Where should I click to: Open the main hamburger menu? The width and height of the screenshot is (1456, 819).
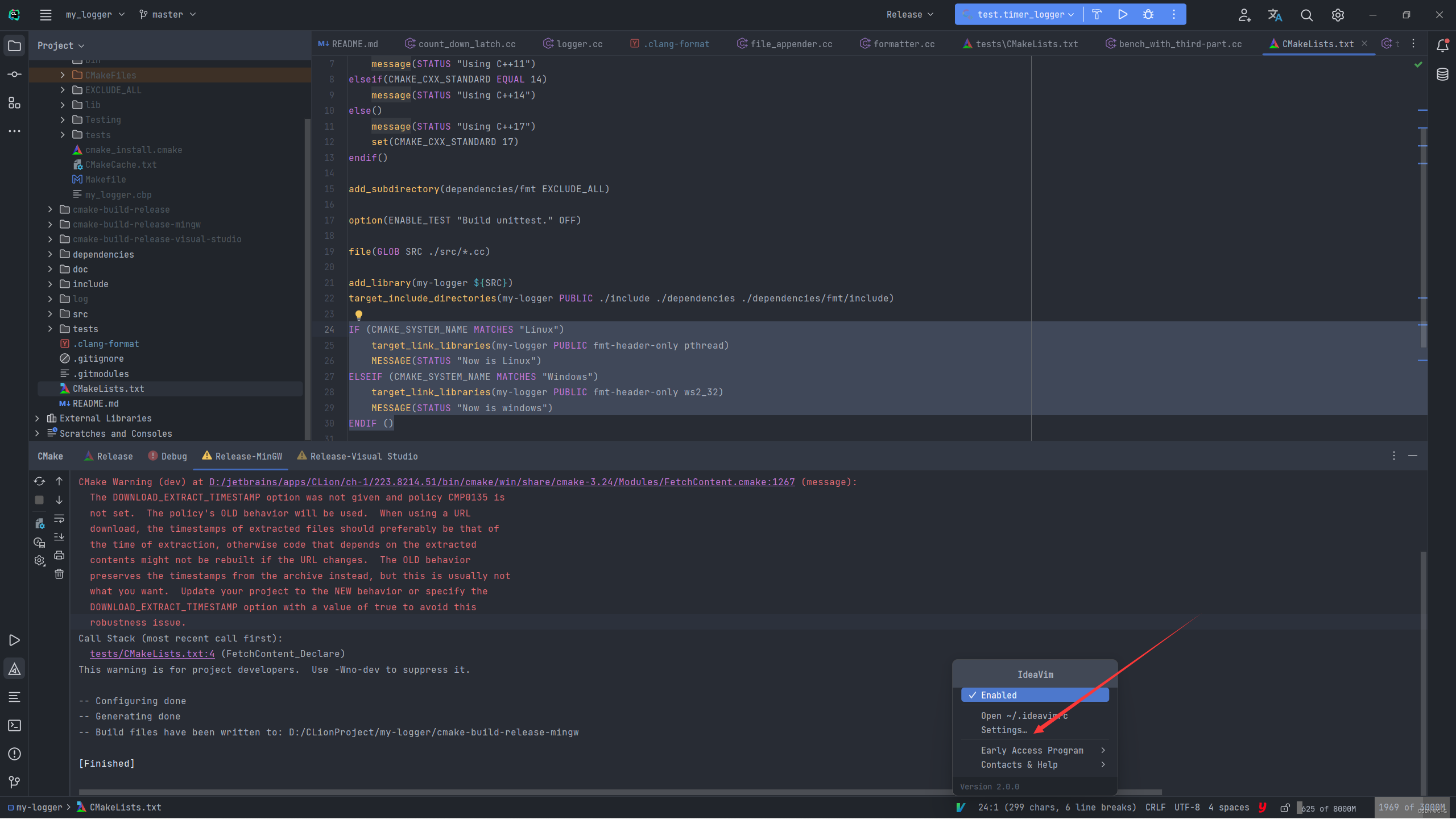coord(45,15)
